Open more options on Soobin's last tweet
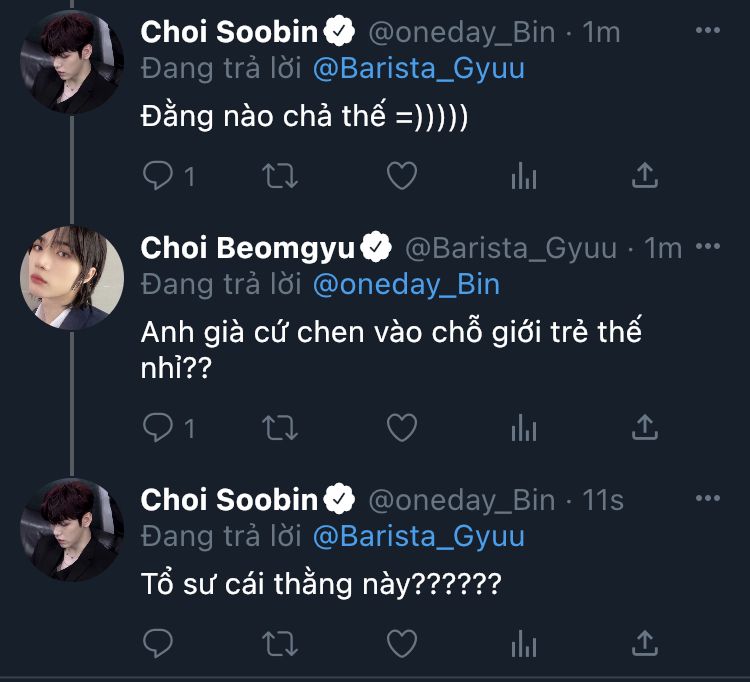Viewport: 750px width, 682px height. click(707, 499)
